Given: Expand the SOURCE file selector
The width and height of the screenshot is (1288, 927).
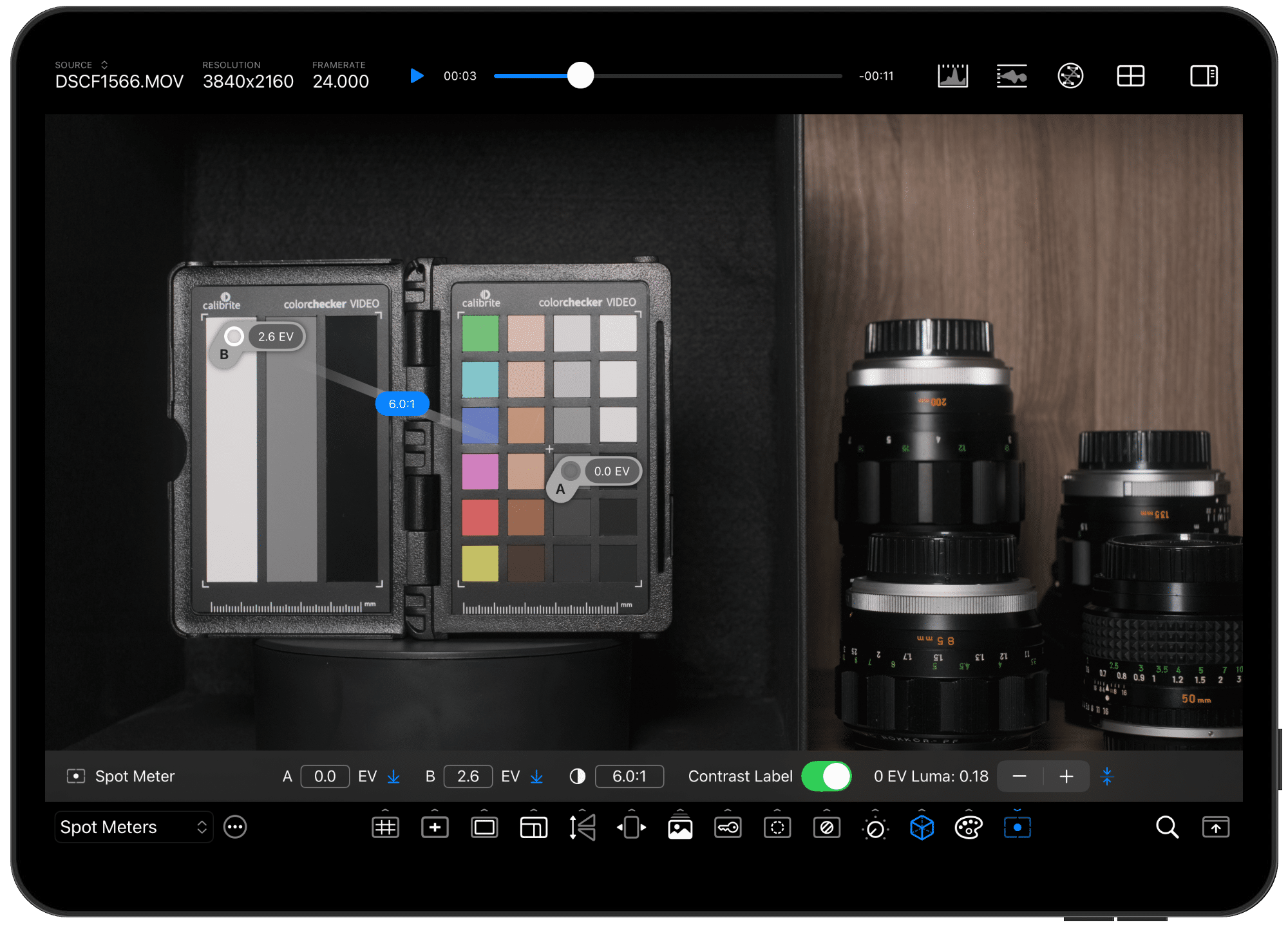Looking at the screenshot, I should click(104, 65).
